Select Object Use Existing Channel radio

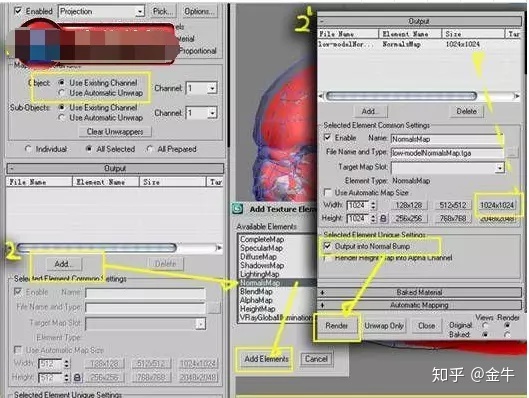pyautogui.click(x=61, y=82)
